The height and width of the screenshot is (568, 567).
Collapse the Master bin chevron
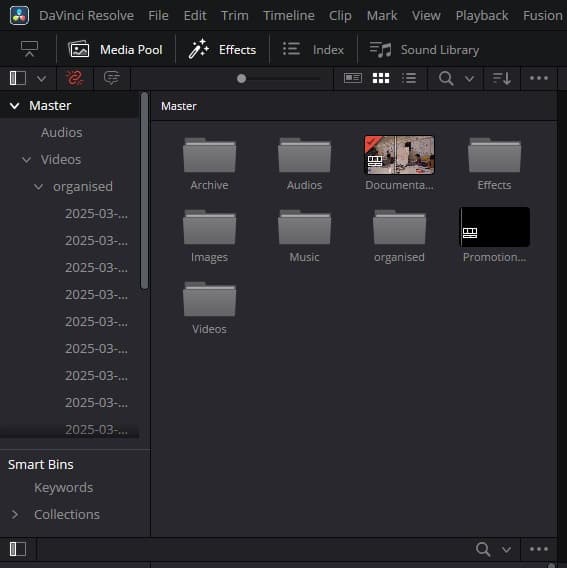(x=14, y=106)
